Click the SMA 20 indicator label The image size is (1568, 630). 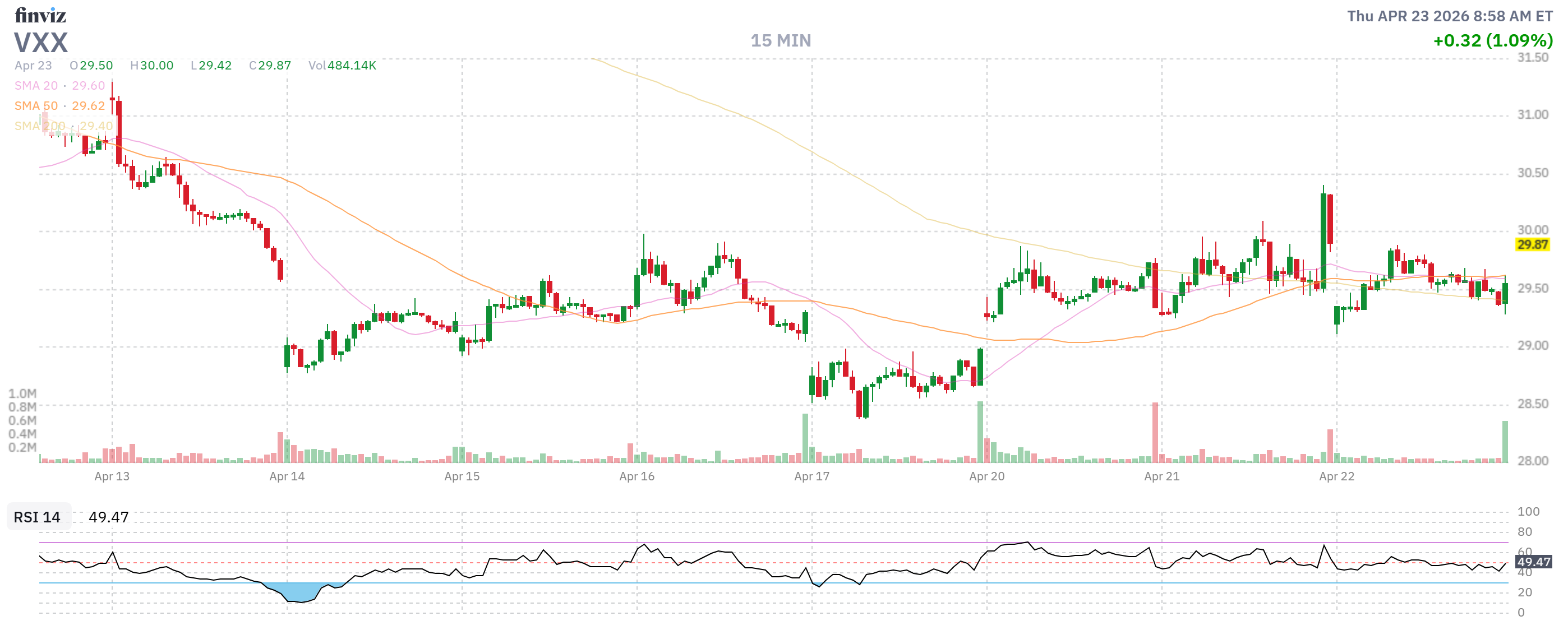tap(36, 86)
